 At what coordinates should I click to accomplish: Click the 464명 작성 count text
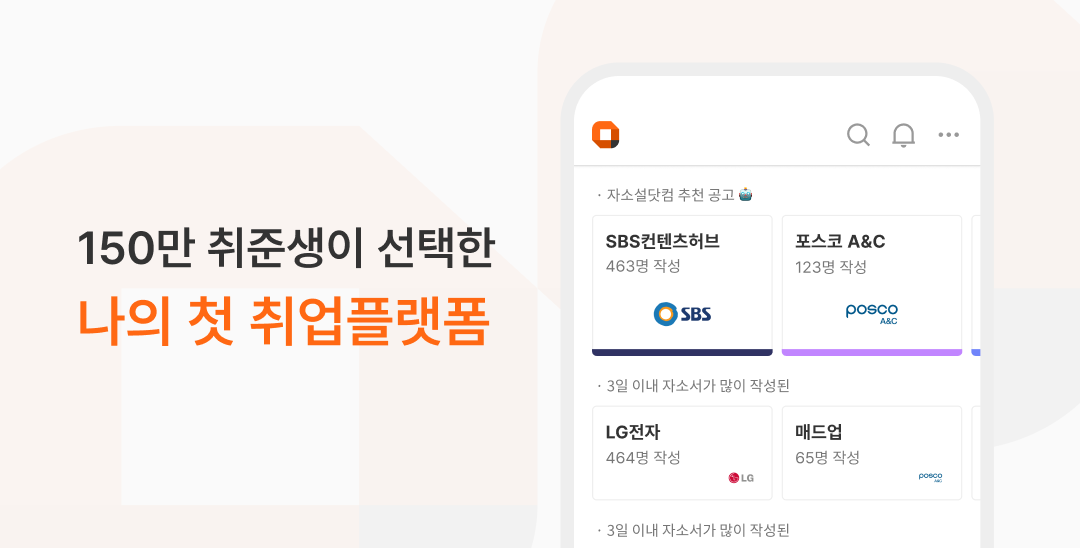tap(643, 457)
